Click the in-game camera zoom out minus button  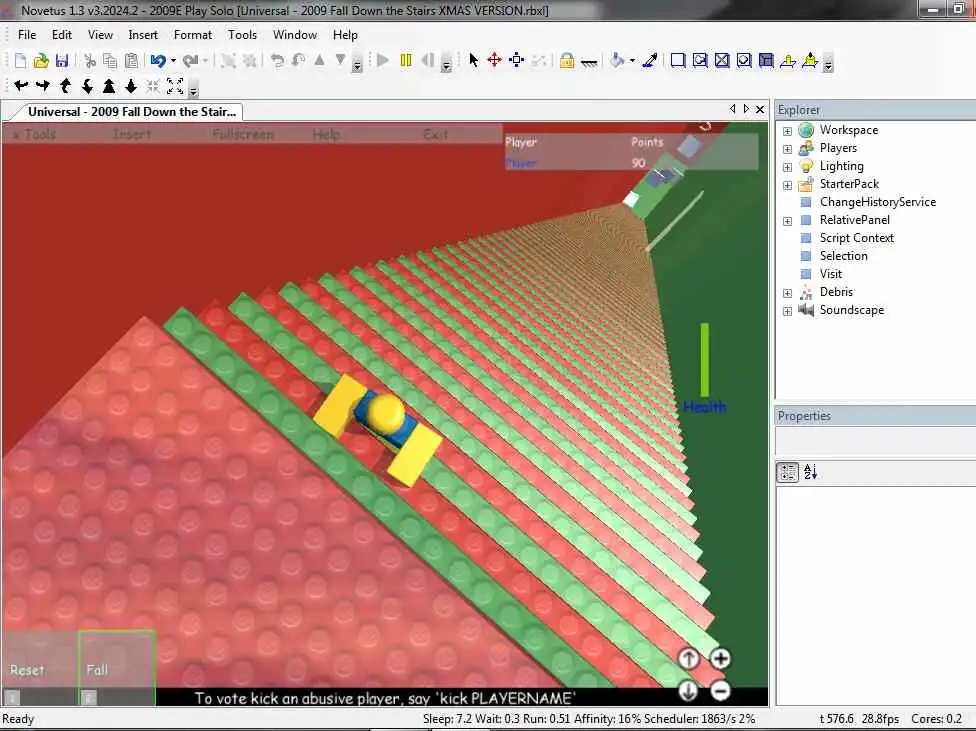[x=720, y=691]
